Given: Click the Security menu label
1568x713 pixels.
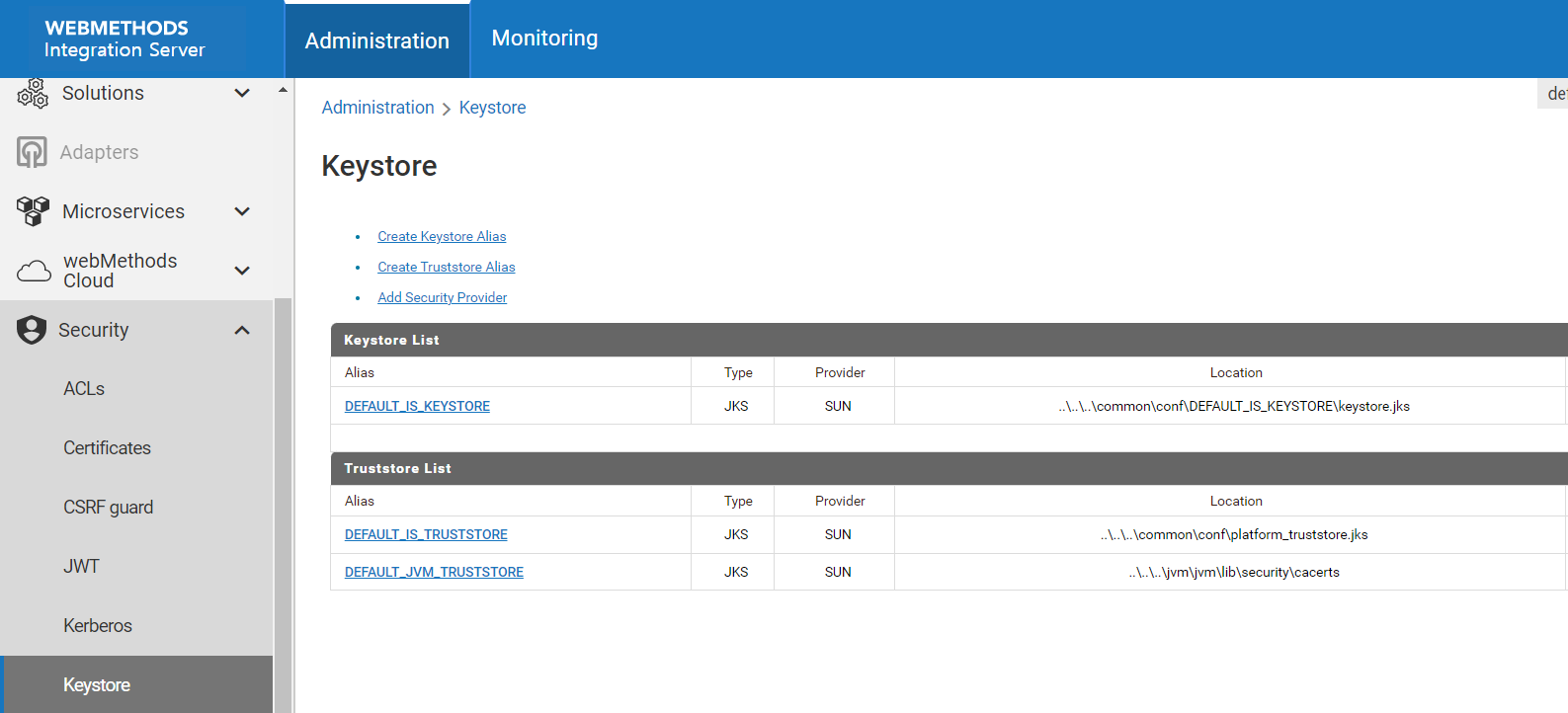Looking at the screenshot, I should pos(94,330).
